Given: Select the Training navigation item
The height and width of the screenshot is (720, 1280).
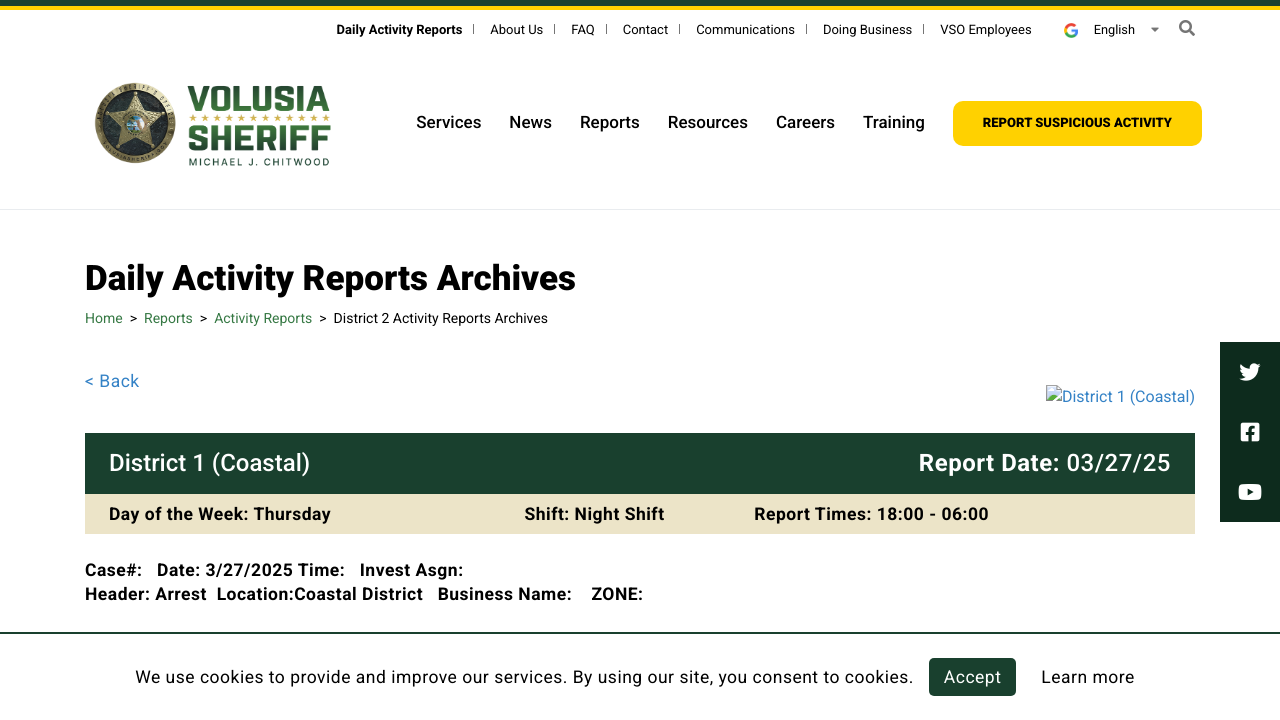Looking at the screenshot, I should click(893, 122).
